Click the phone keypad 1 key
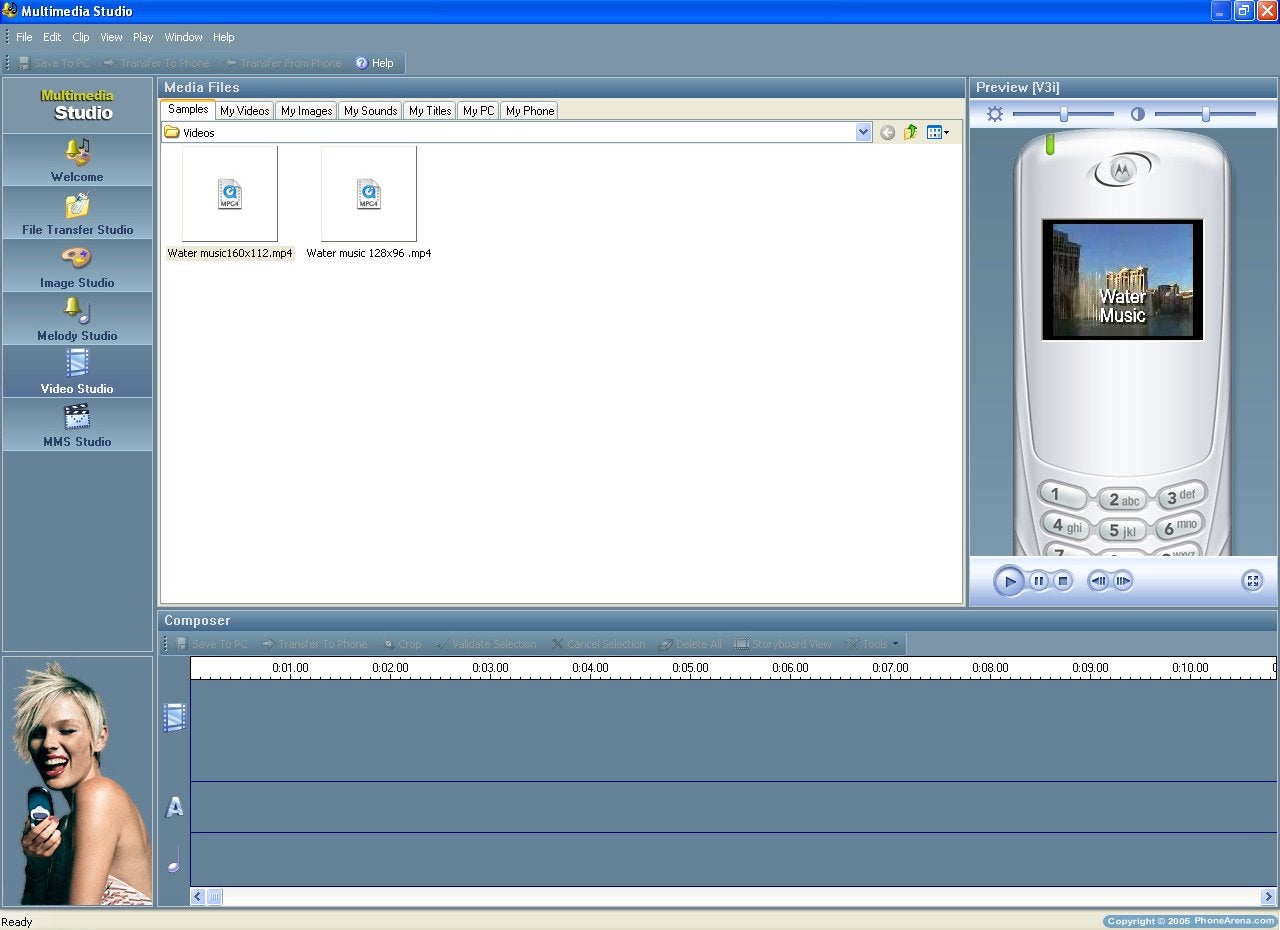 tap(1062, 494)
